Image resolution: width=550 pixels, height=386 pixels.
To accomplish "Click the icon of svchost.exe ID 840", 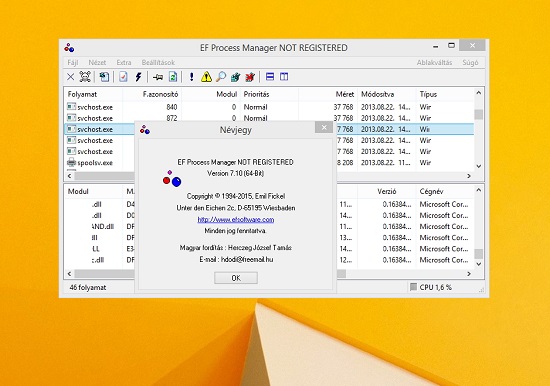I will coord(72,106).
